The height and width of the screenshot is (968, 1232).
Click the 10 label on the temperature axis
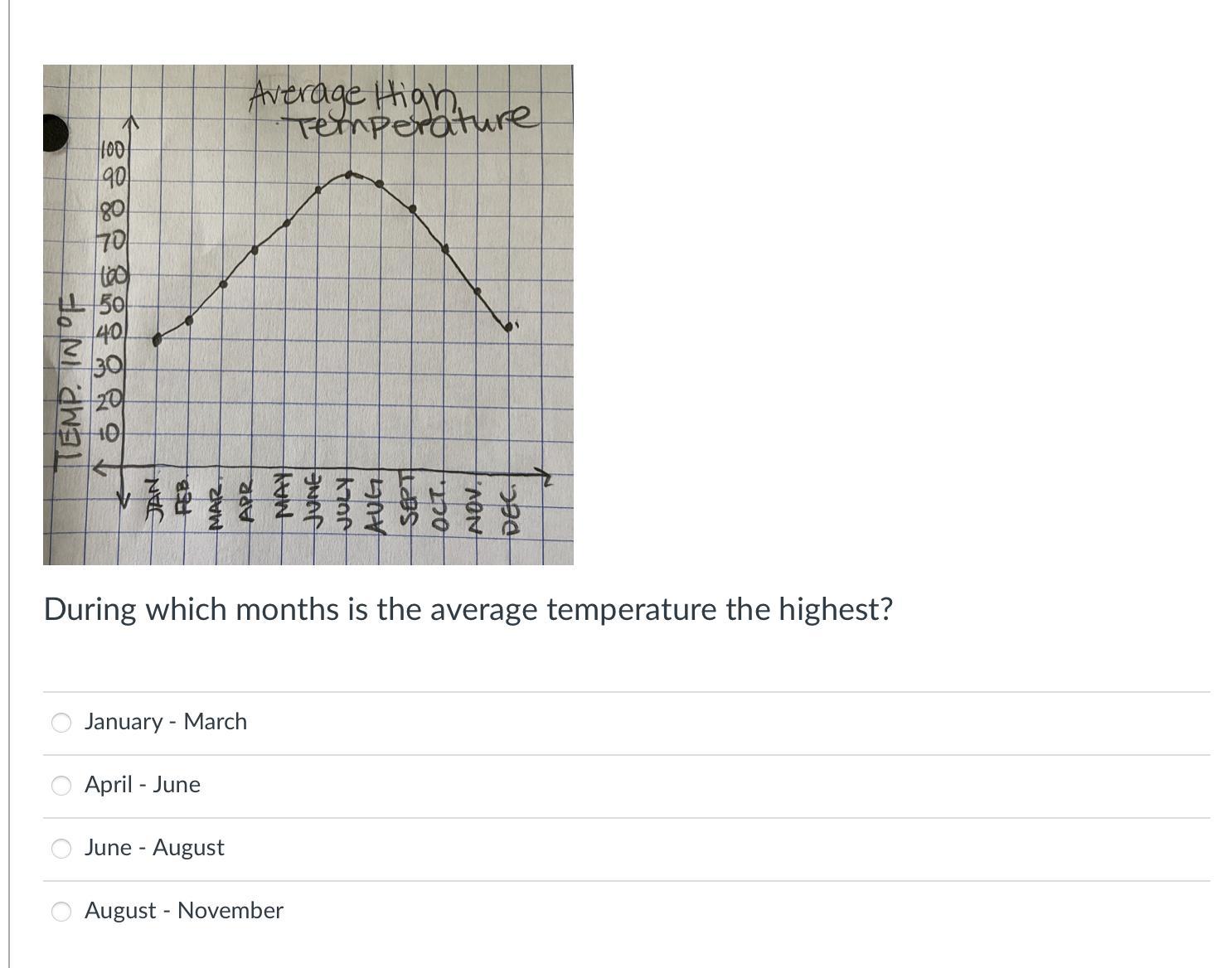tap(110, 433)
